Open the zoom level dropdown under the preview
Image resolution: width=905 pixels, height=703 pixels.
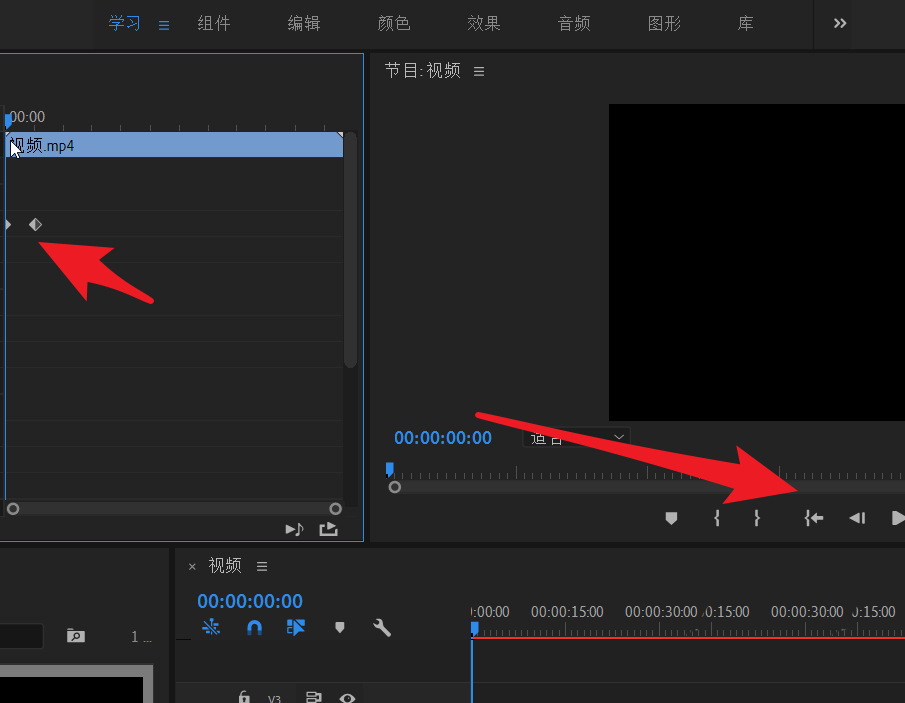[x=577, y=438]
